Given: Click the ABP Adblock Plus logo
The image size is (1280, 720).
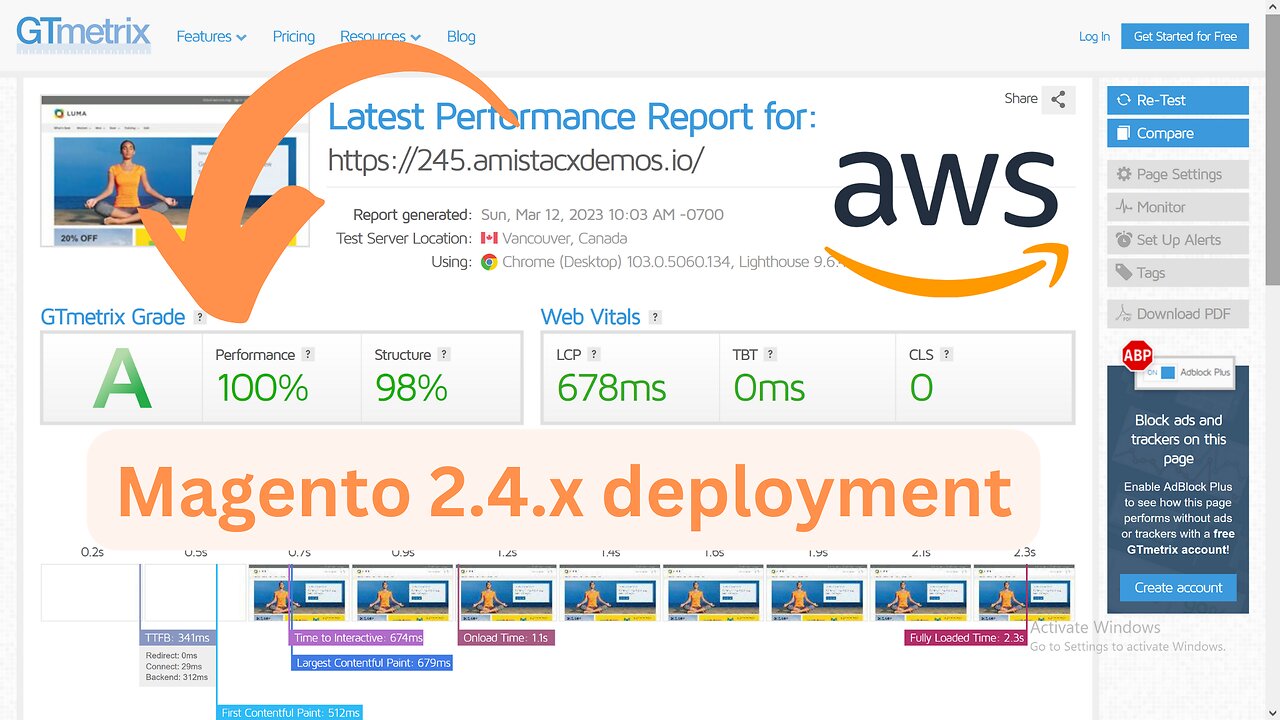Looking at the screenshot, I should click(1137, 355).
